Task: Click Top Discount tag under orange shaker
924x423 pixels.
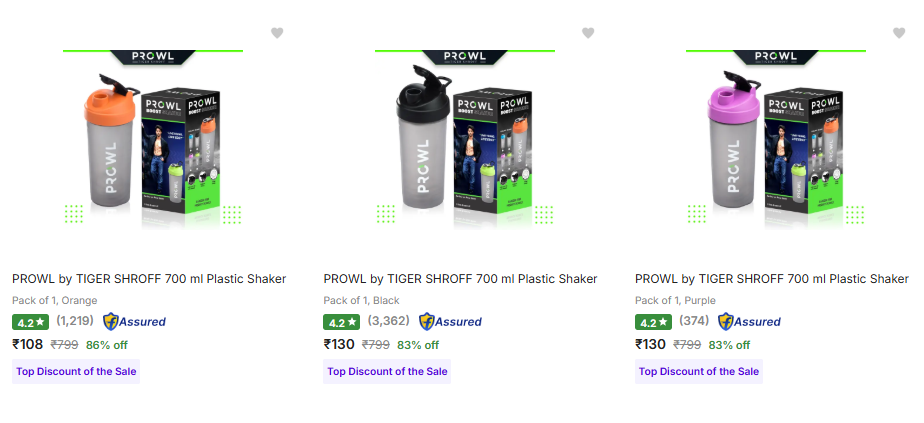Action: pos(76,371)
